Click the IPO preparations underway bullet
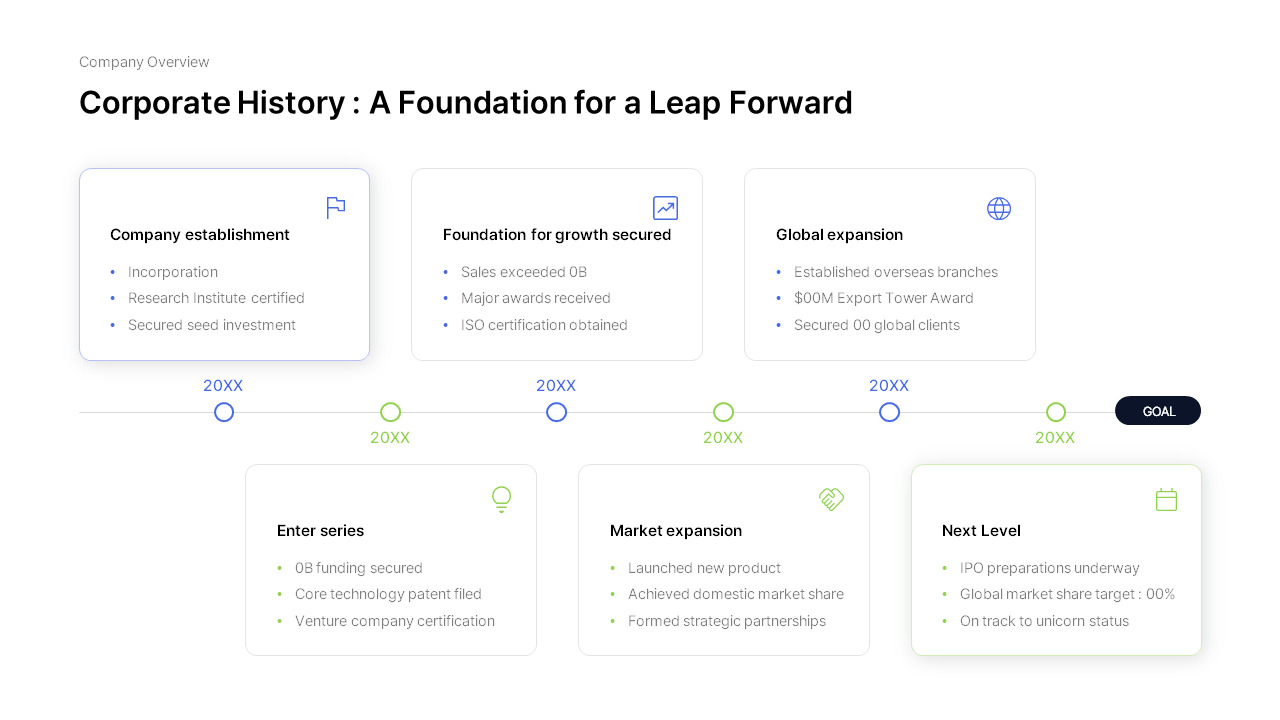This screenshot has width=1280, height=720. point(1050,568)
